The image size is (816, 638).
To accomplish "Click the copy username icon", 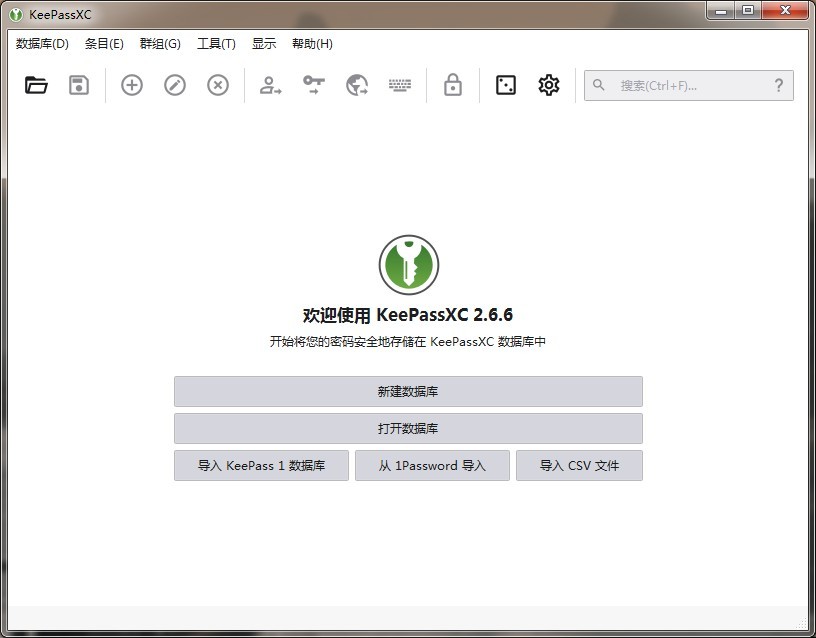I will 269,85.
